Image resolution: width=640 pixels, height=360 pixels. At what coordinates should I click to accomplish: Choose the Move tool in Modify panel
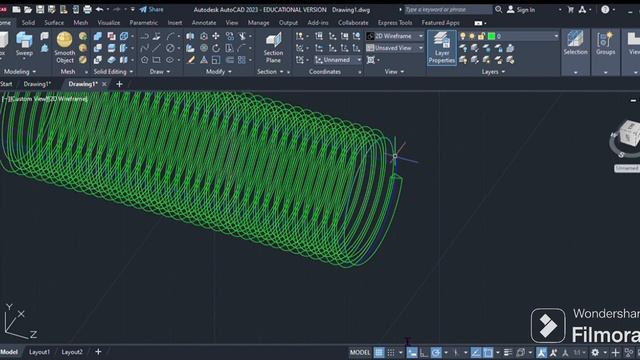coord(216,36)
